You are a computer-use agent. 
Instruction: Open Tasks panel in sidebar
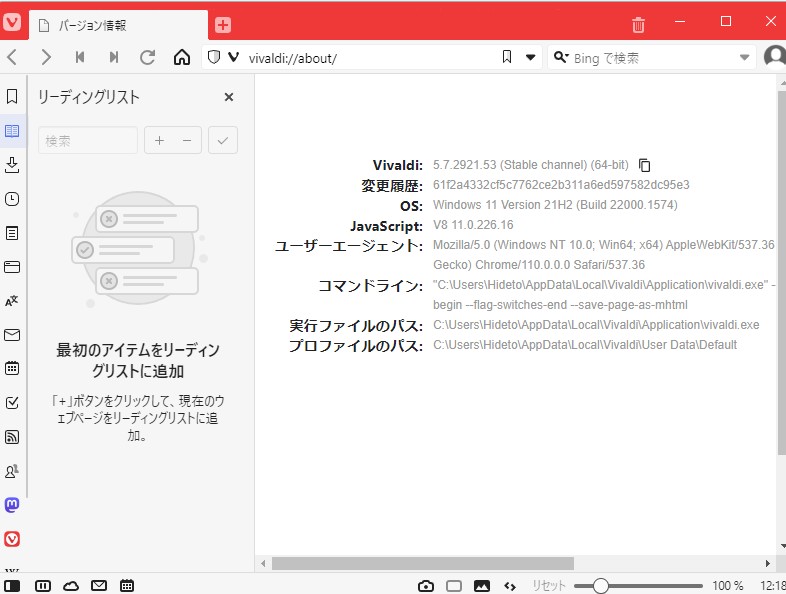coord(12,403)
